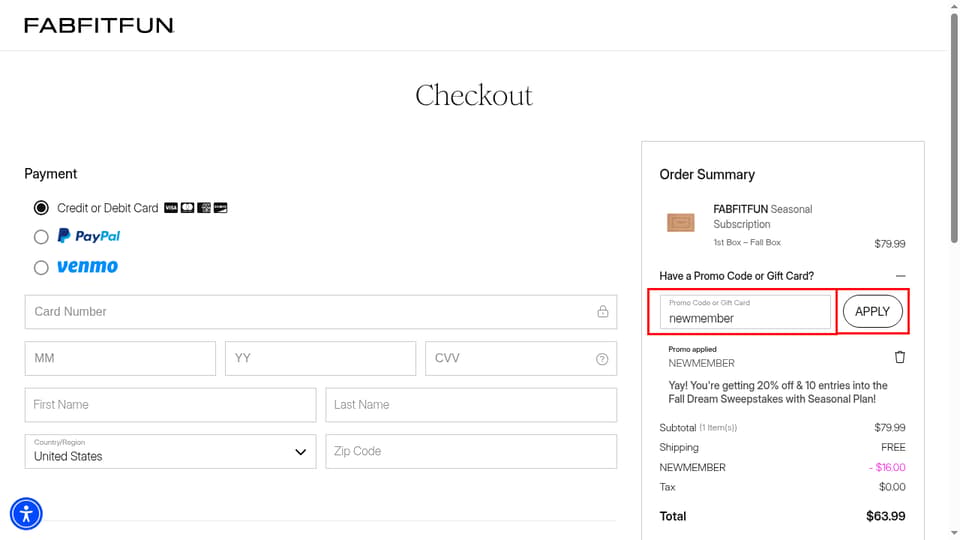960x540 pixels.
Task: Focus the MM expiry month field
Action: (120, 358)
